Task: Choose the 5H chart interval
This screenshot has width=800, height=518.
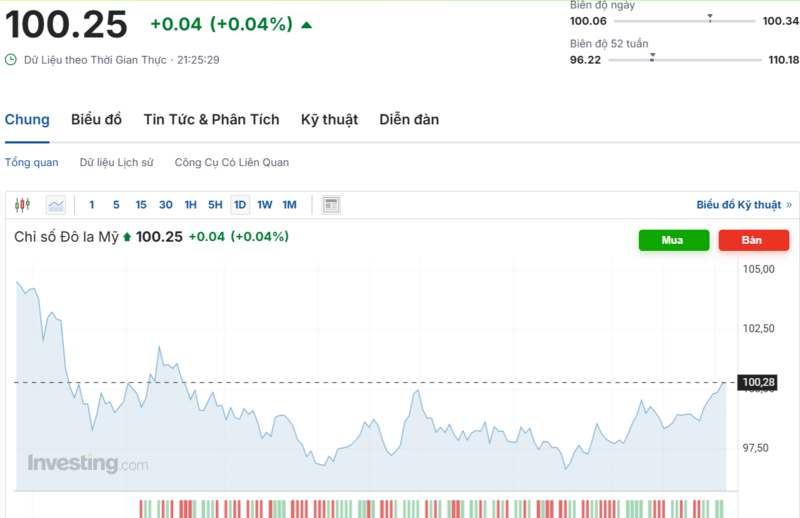Action: point(215,205)
